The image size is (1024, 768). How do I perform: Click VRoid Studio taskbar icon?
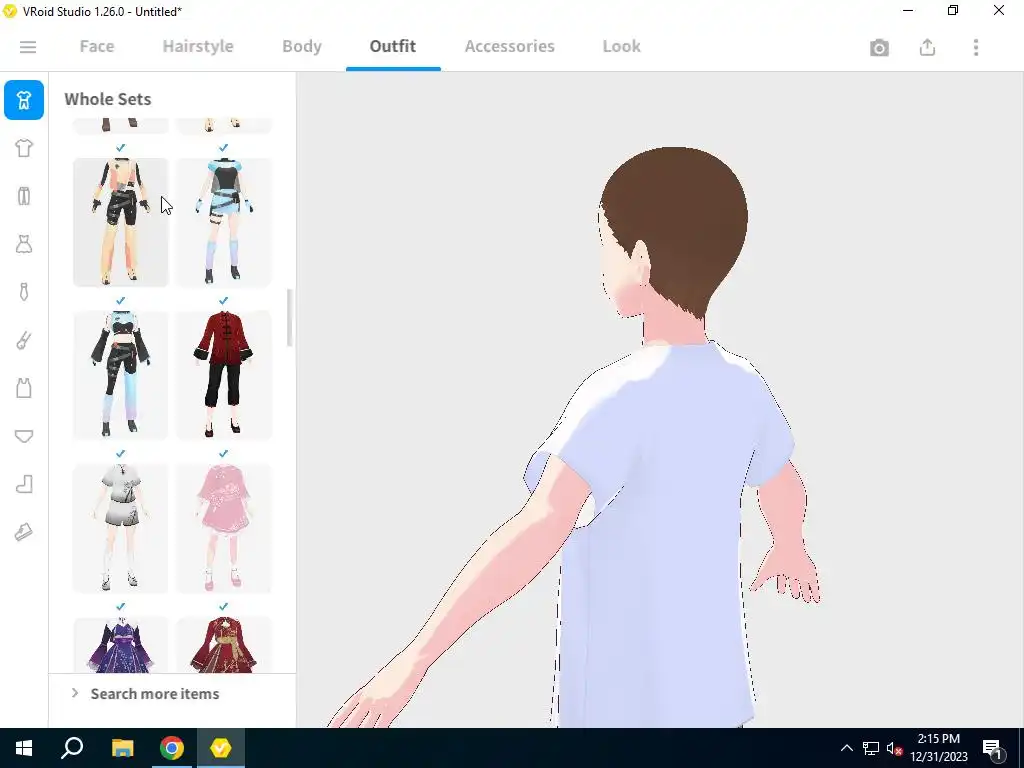pos(221,748)
